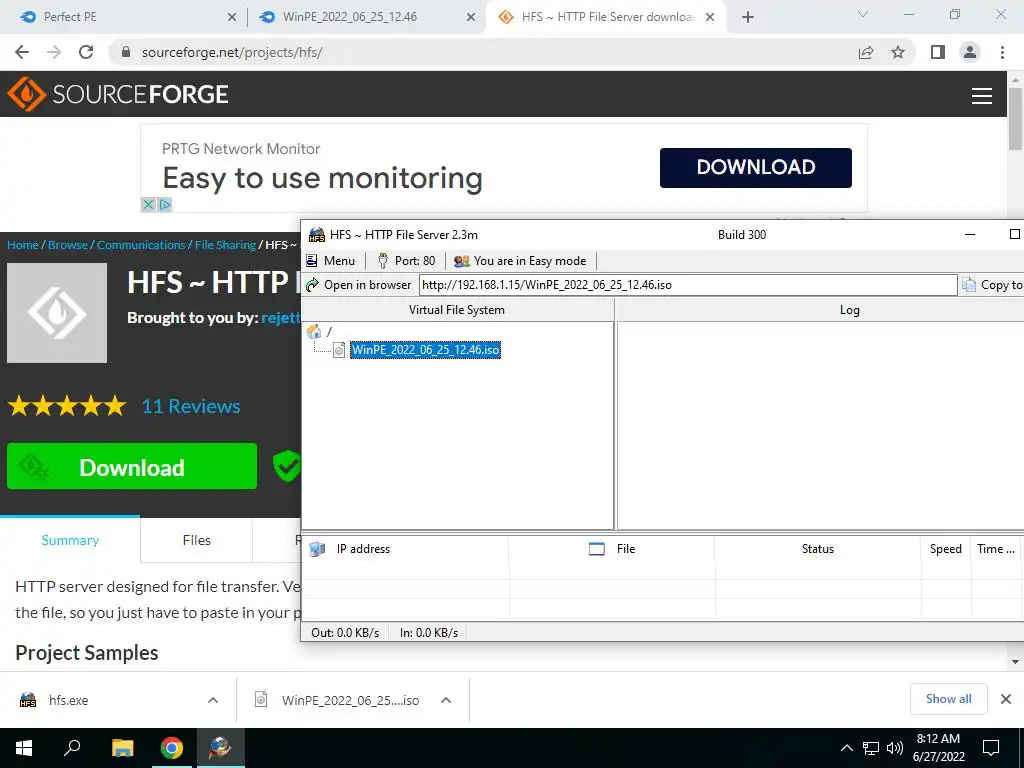
Task: Toggle the Chrome side panel
Action: click(x=938, y=52)
